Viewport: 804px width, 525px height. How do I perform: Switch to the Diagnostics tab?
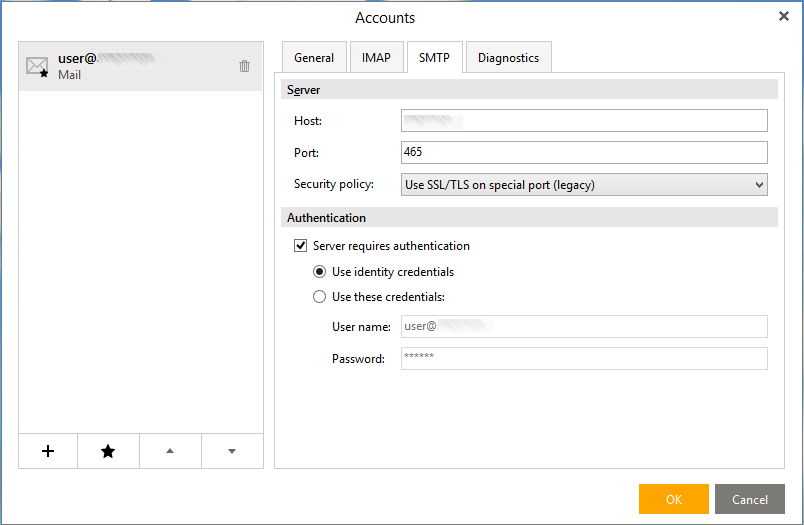tap(508, 58)
